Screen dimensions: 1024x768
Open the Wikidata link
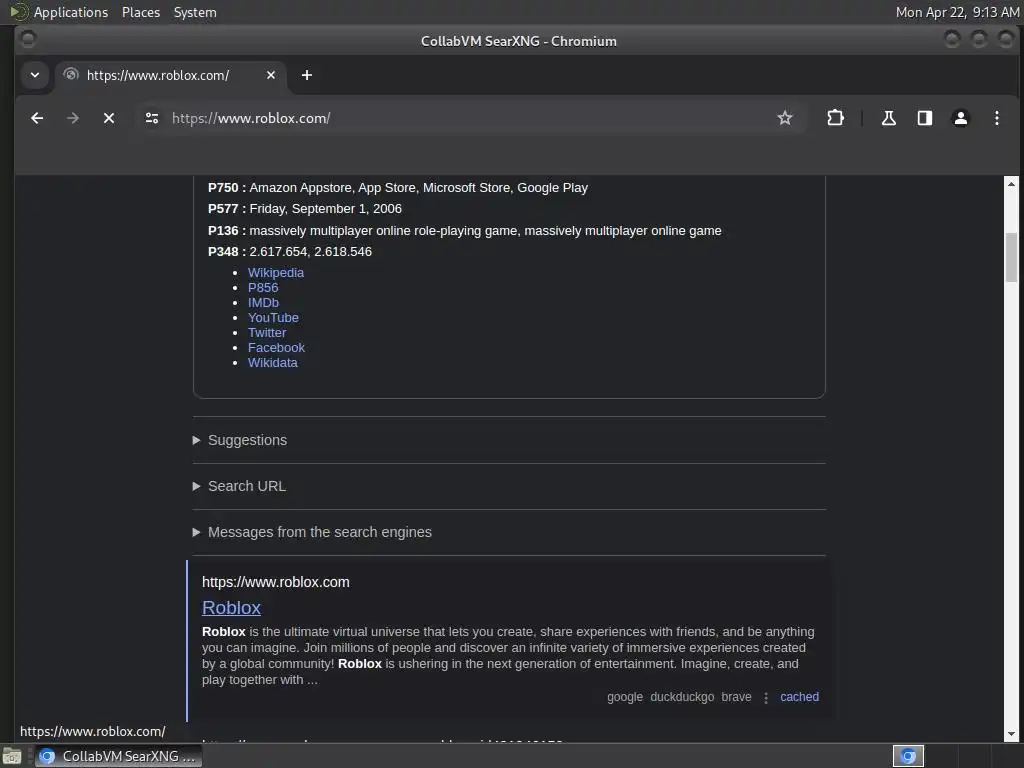[272, 362]
